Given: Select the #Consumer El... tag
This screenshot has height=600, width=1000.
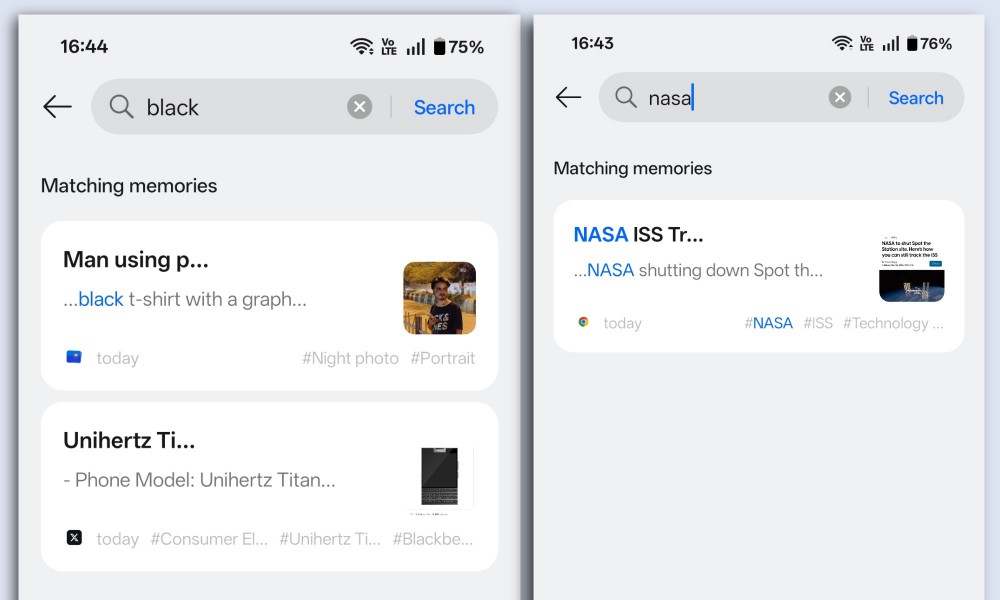Looking at the screenshot, I should [209, 539].
